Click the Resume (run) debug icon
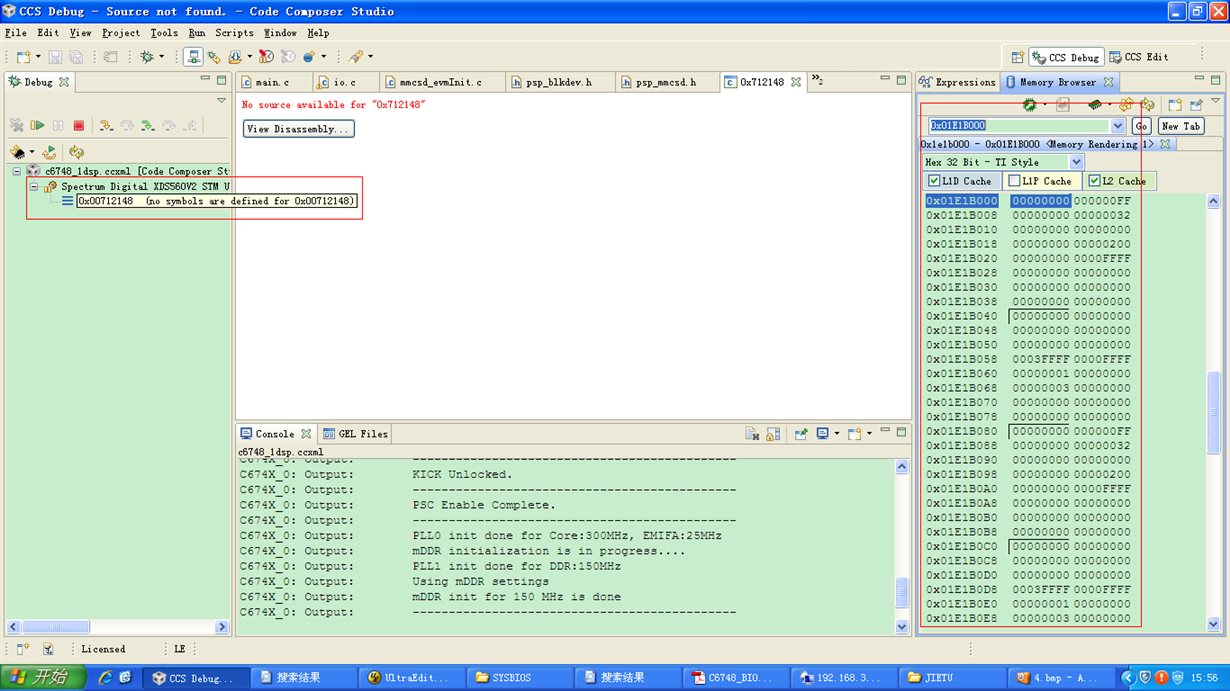Image resolution: width=1230 pixels, height=691 pixels. (37, 126)
